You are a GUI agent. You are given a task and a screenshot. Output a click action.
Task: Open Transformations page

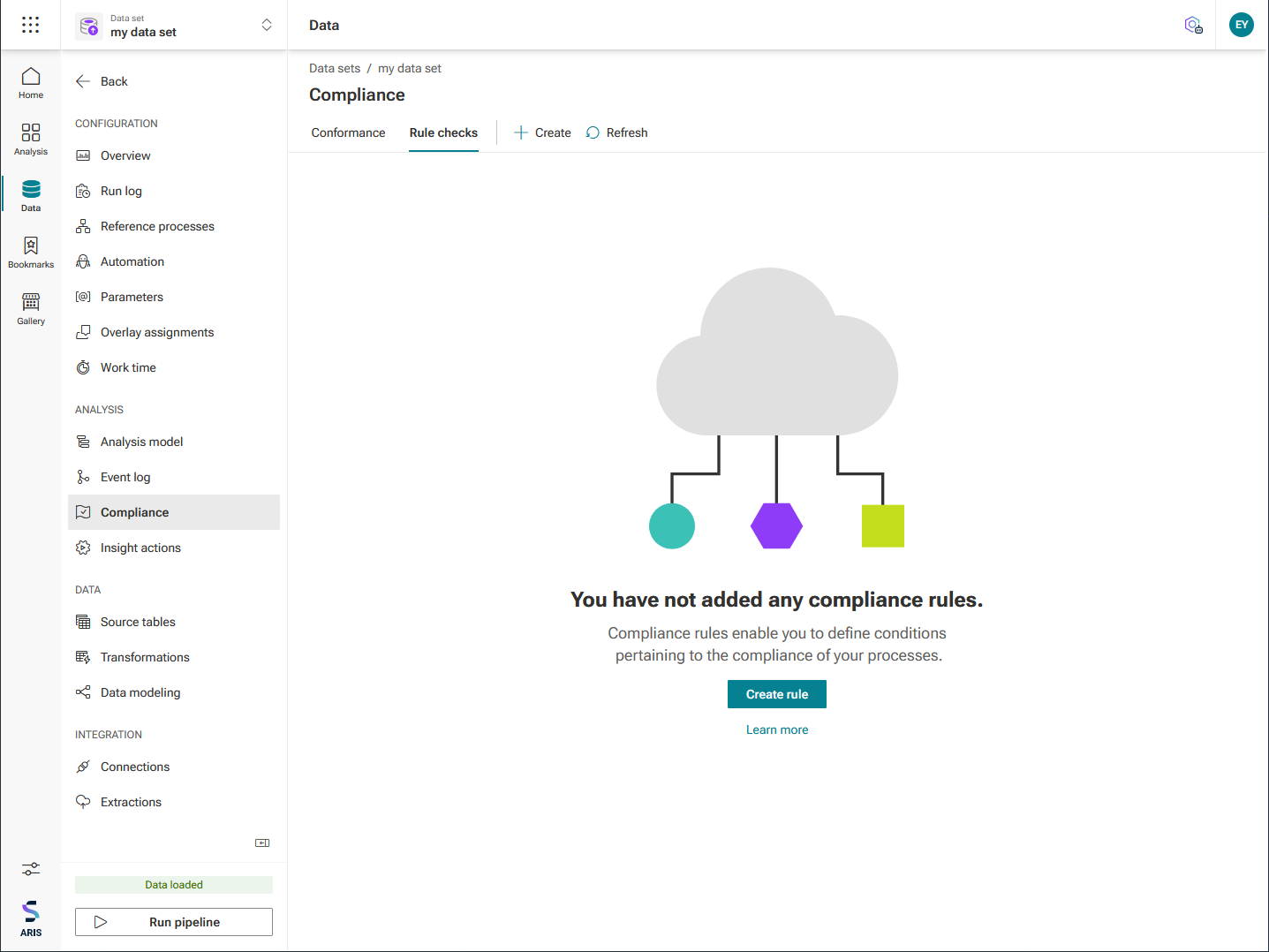click(174, 657)
